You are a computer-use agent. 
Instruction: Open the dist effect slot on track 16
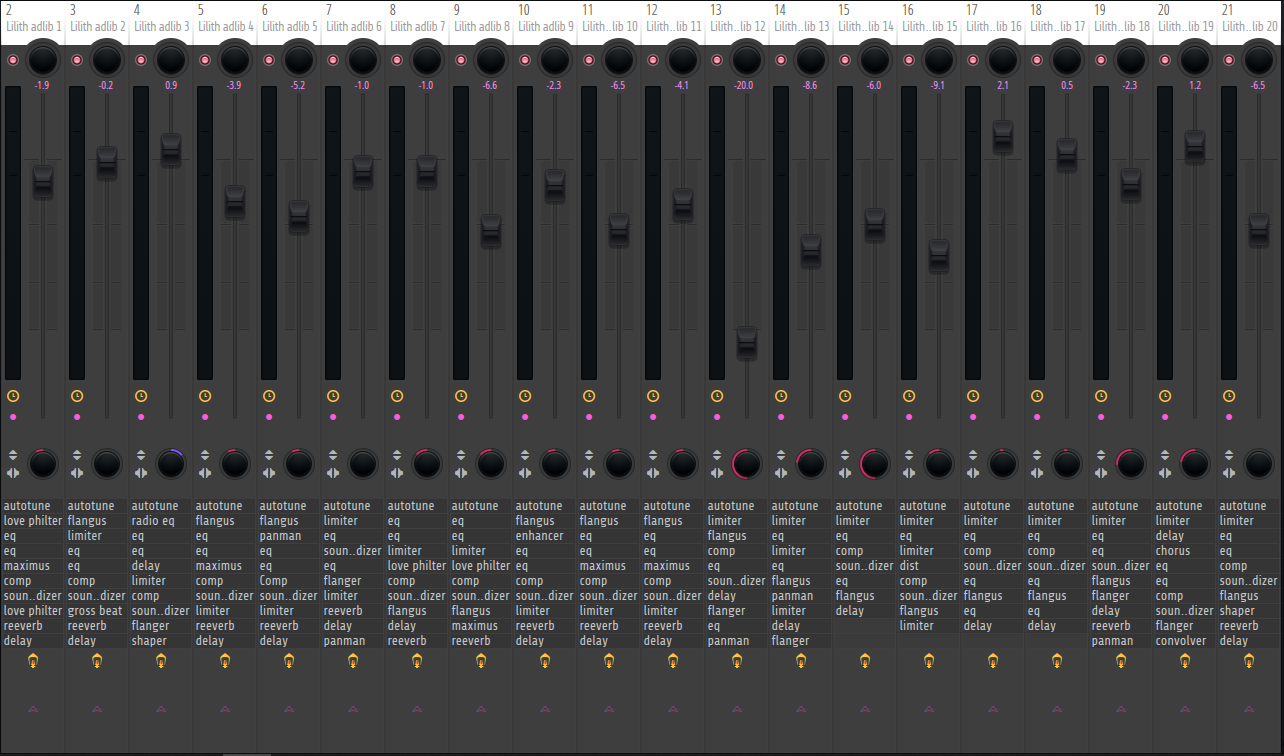coord(929,566)
